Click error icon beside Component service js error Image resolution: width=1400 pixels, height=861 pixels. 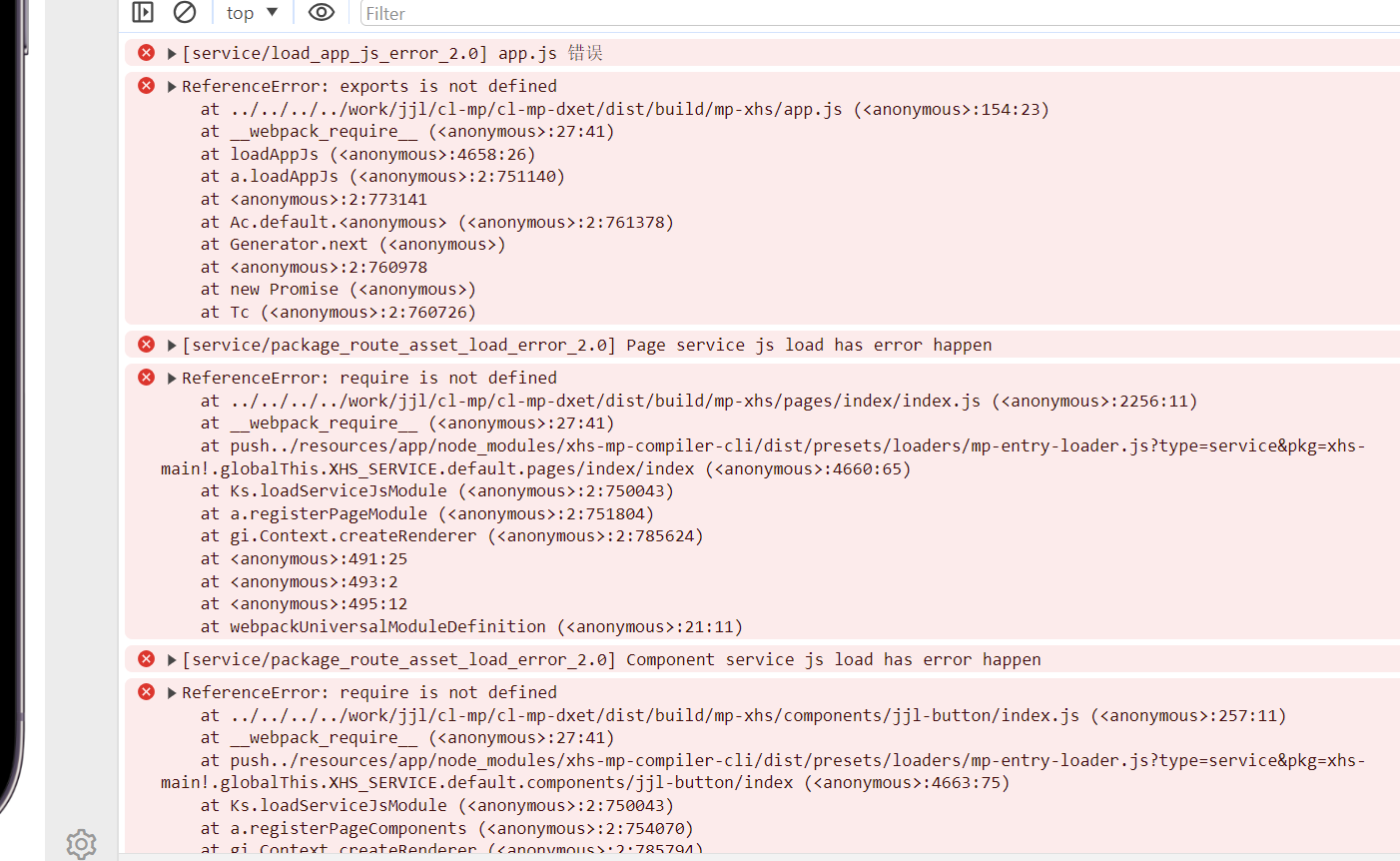tap(147, 659)
